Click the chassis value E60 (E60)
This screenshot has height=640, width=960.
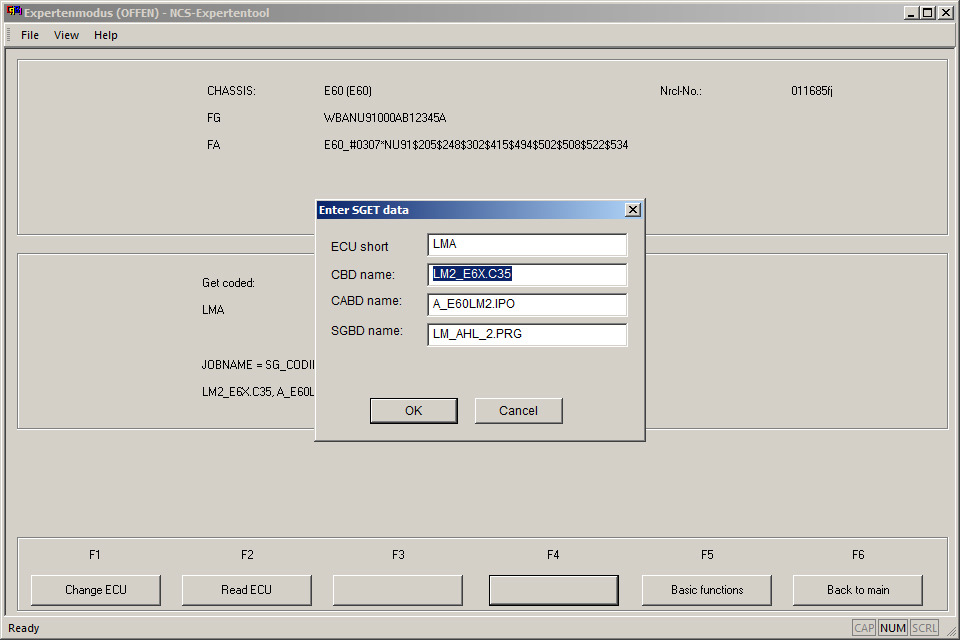tap(348, 91)
